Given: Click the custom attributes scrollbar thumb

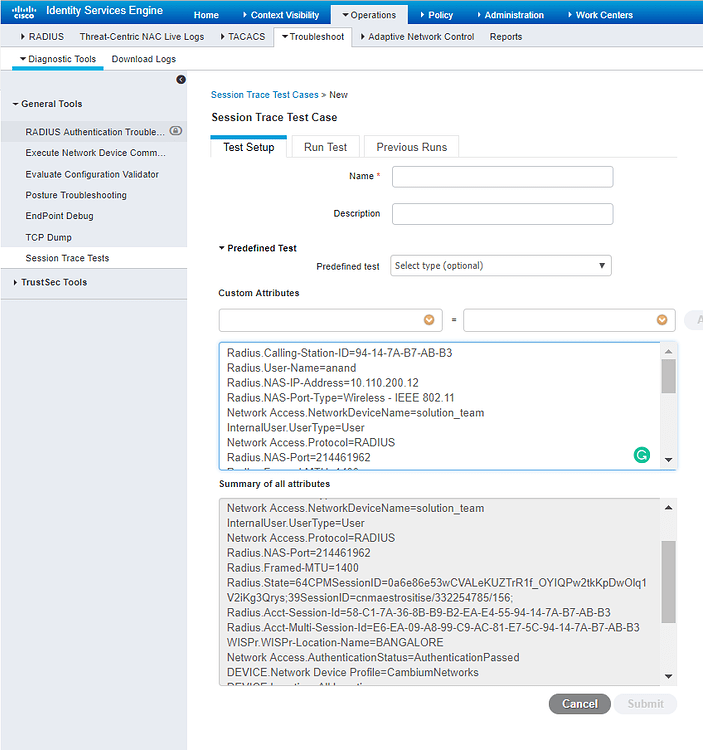Looking at the screenshot, I should tap(668, 376).
